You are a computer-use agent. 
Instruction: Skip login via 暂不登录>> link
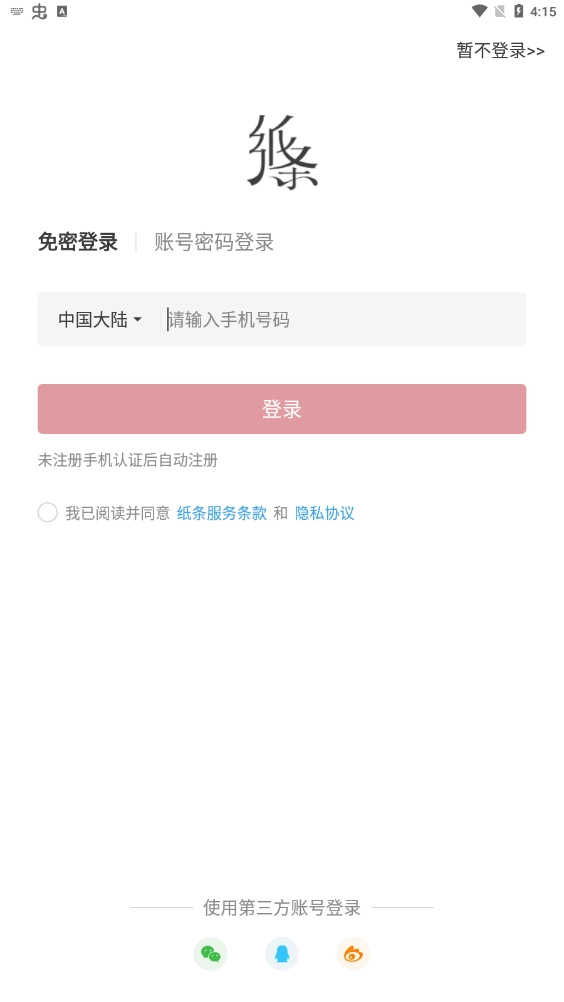tap(501, 50)
